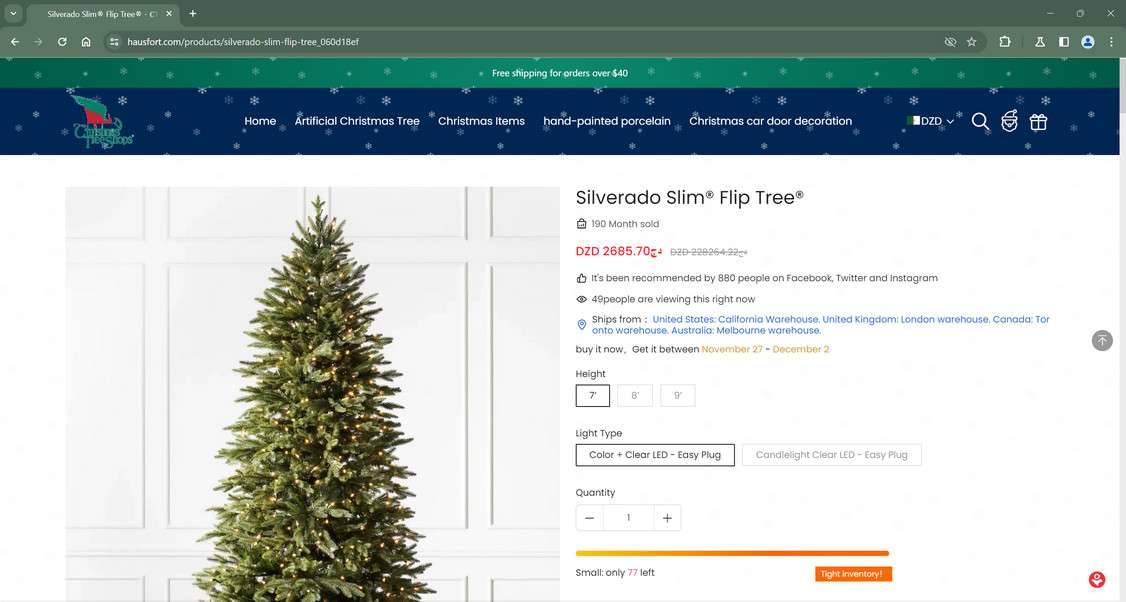This screenshot has height=602, width=1126.
Task: Open the red chat support bubble
Action: coord(1097,579)
